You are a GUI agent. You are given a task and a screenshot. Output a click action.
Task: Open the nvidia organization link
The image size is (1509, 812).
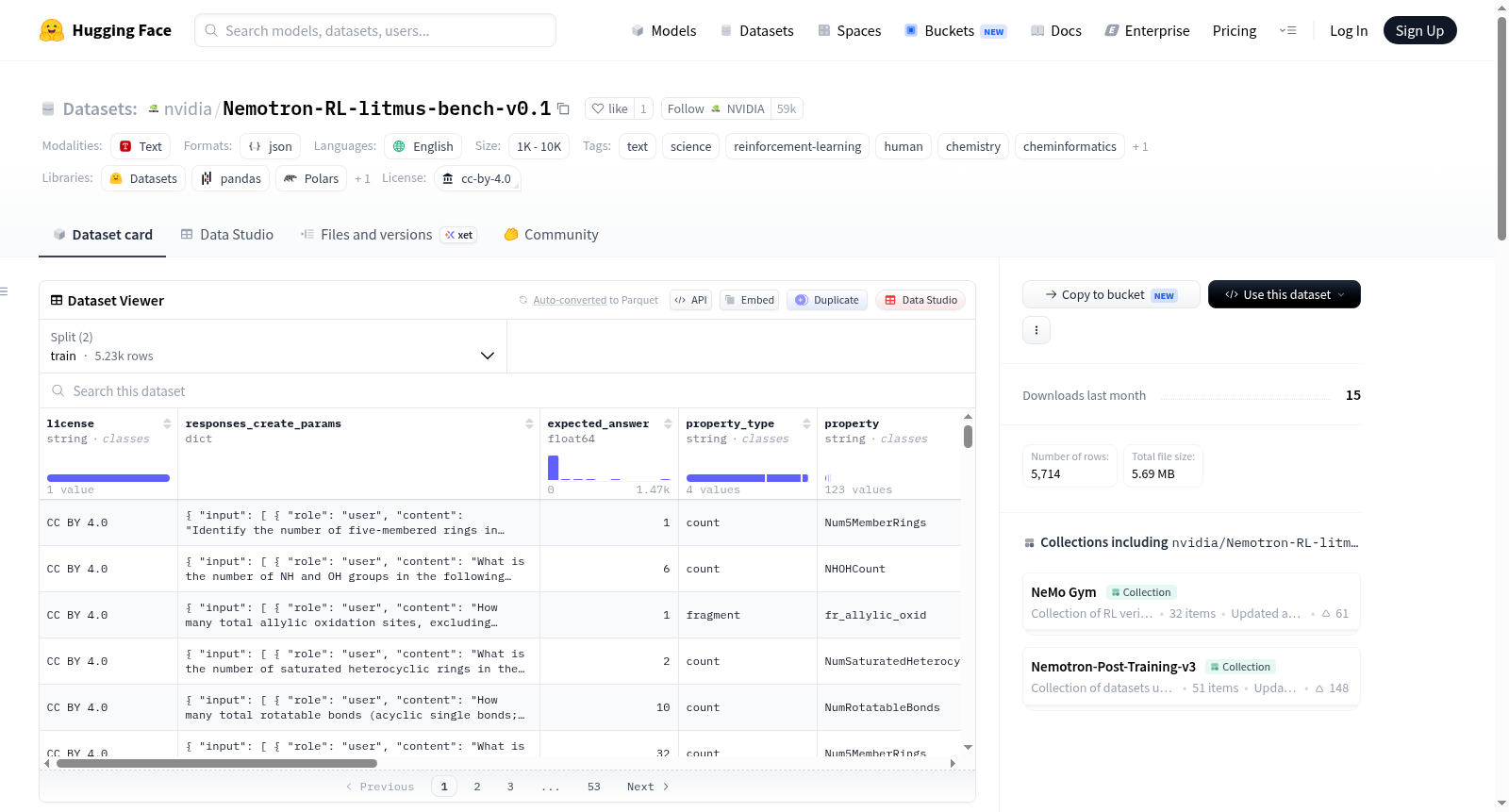(188, 108)
